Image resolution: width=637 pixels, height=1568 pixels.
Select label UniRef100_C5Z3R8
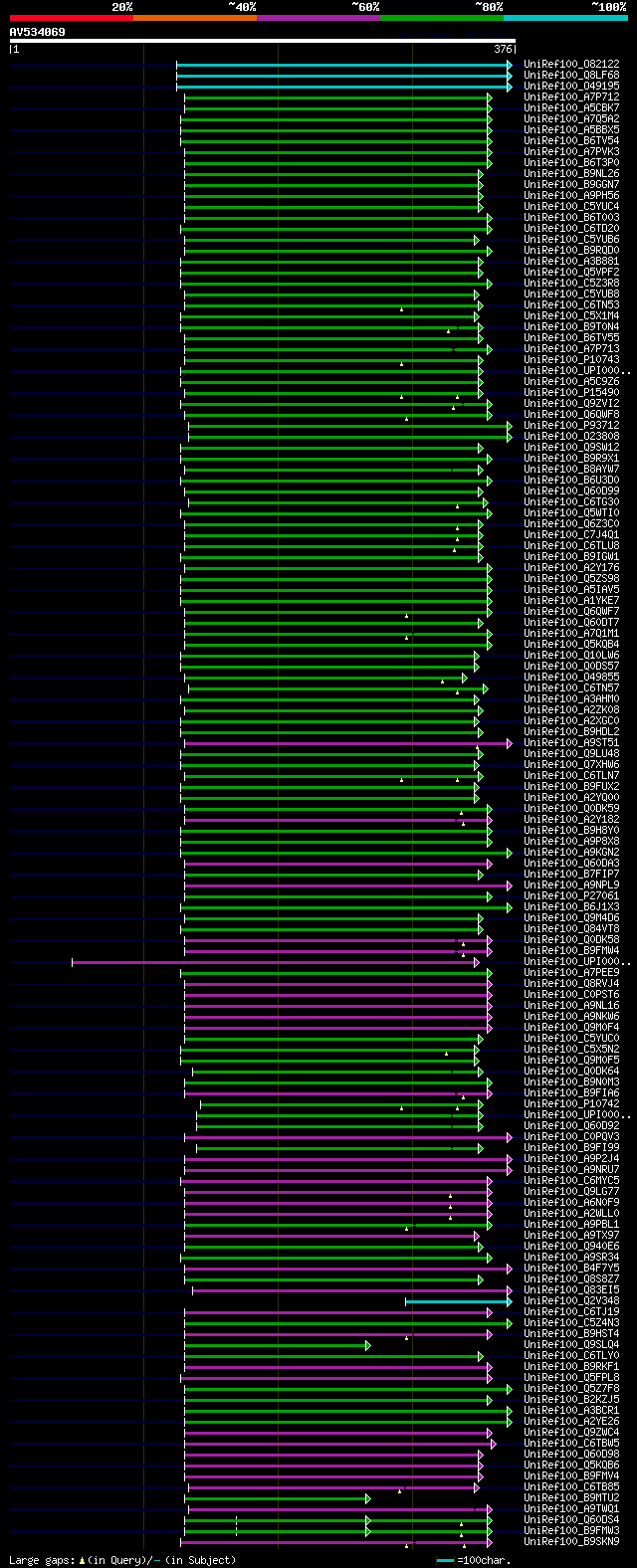[571, 283]
